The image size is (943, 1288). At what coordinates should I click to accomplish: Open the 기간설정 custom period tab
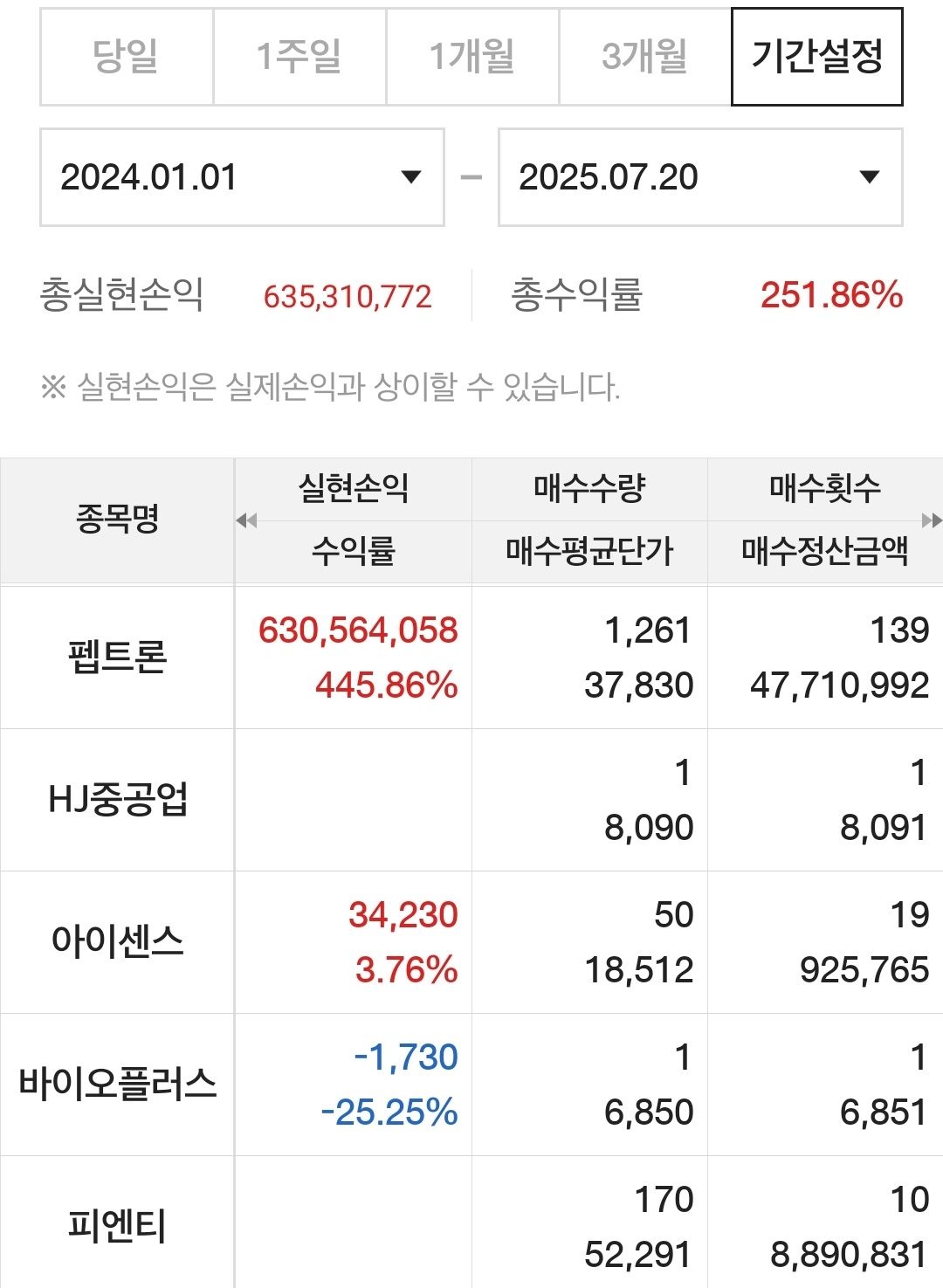click(x=817, y=57)
